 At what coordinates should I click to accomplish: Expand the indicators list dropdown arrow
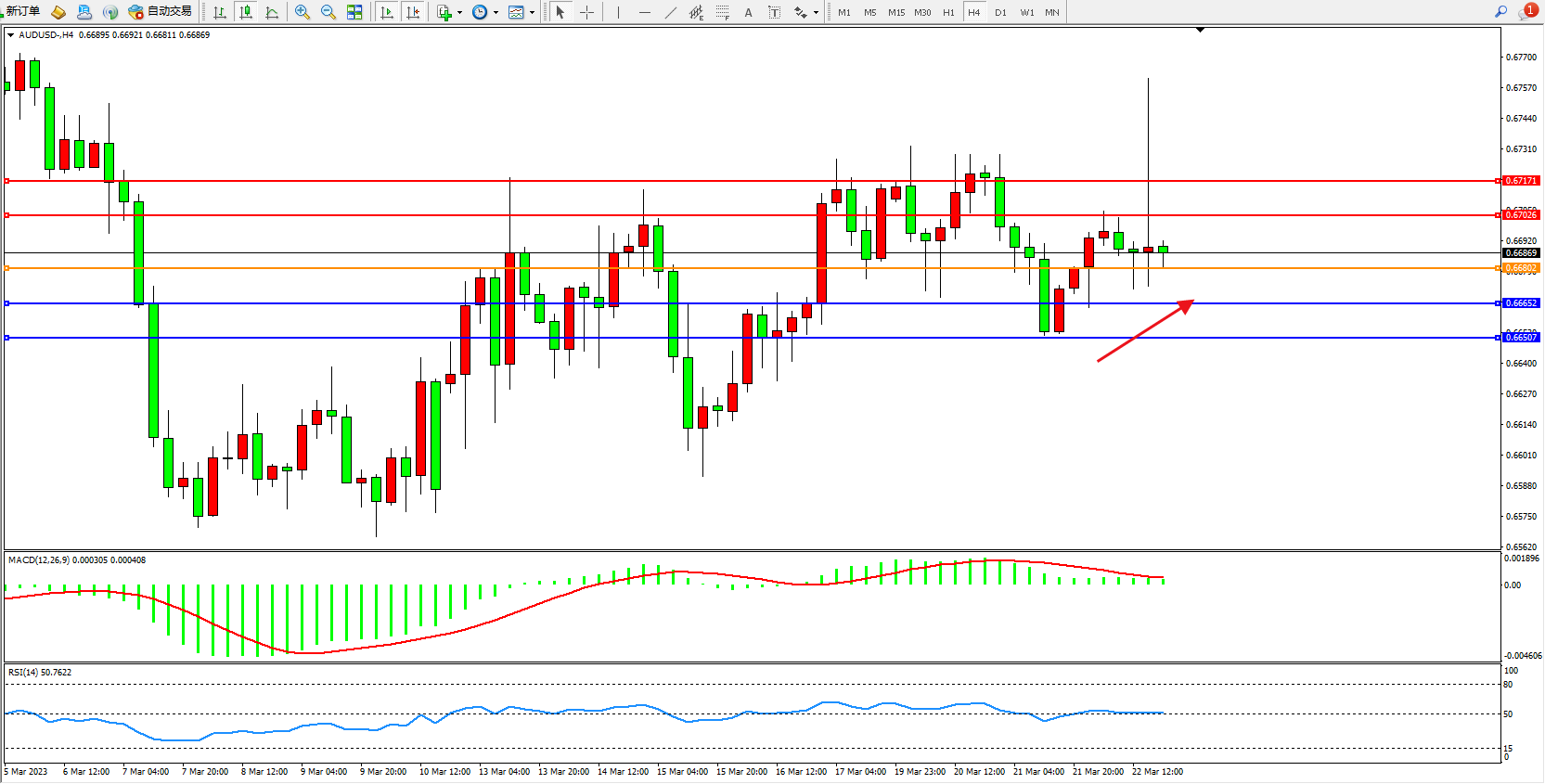tap(459, 13)
